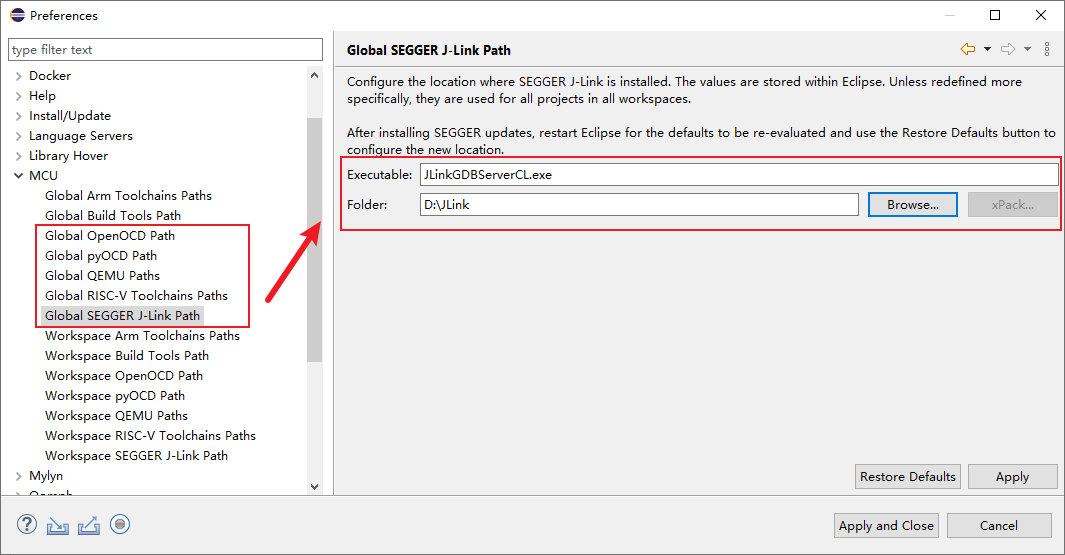The width and height of the screenshot is (1065, 555).
Task: Select Global Build Tools Path
Action: tap(113, 215)
